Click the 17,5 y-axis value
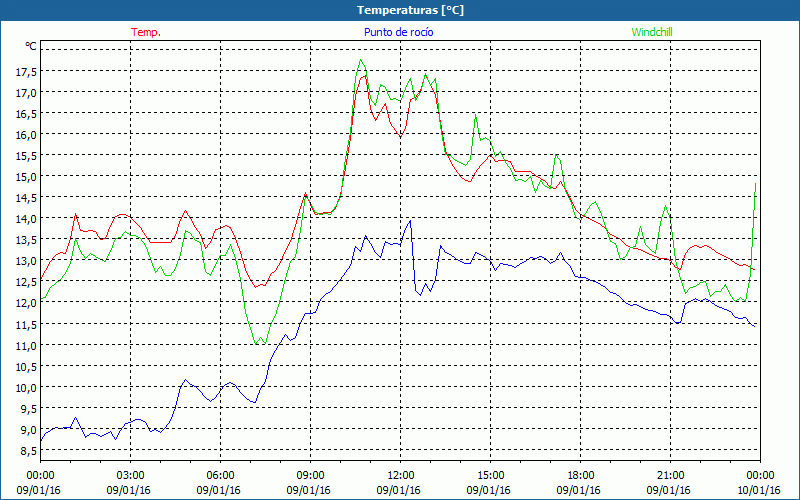 tap(26, 72)
